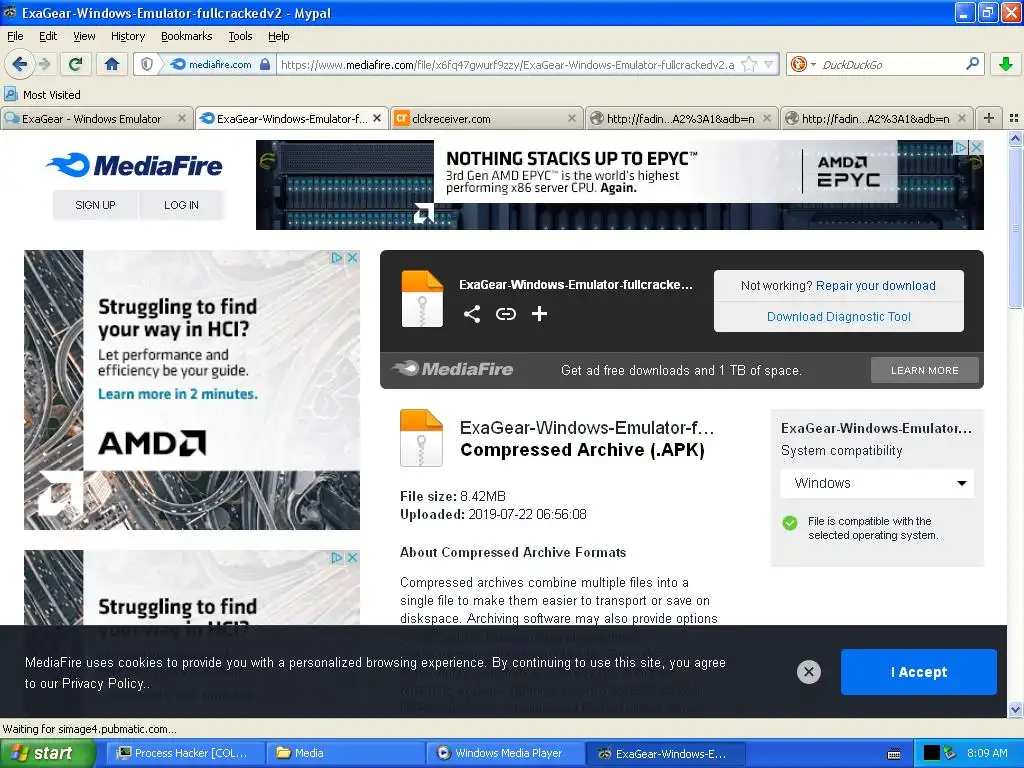Click the orange archive icon beside file title
Screen dimensions: 1024x768
click(421, 438)
